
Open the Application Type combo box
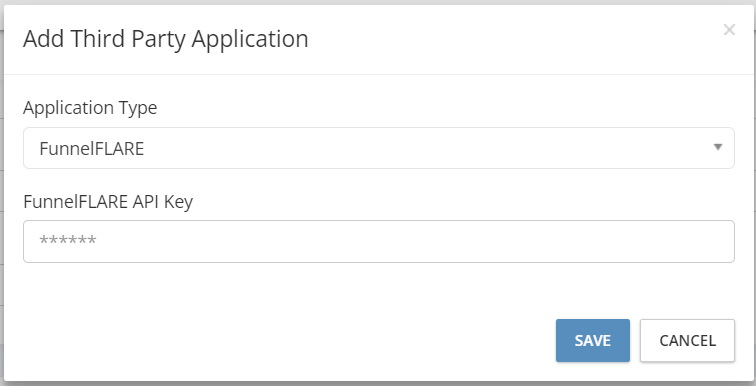pos(379,148)
